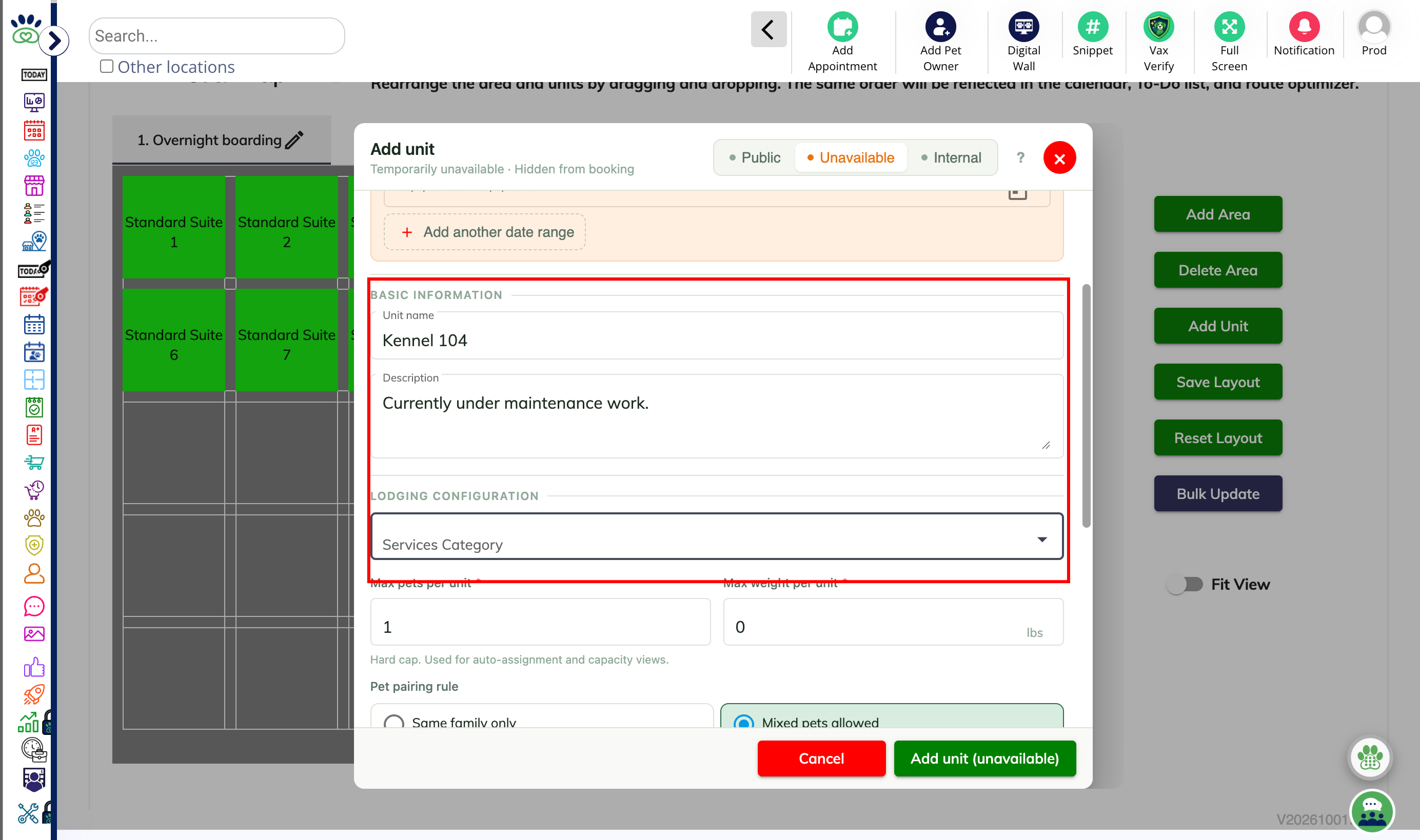Open the light-blue floor plan layout icon
Screen dimensions: 1420x840
point(34,379)
